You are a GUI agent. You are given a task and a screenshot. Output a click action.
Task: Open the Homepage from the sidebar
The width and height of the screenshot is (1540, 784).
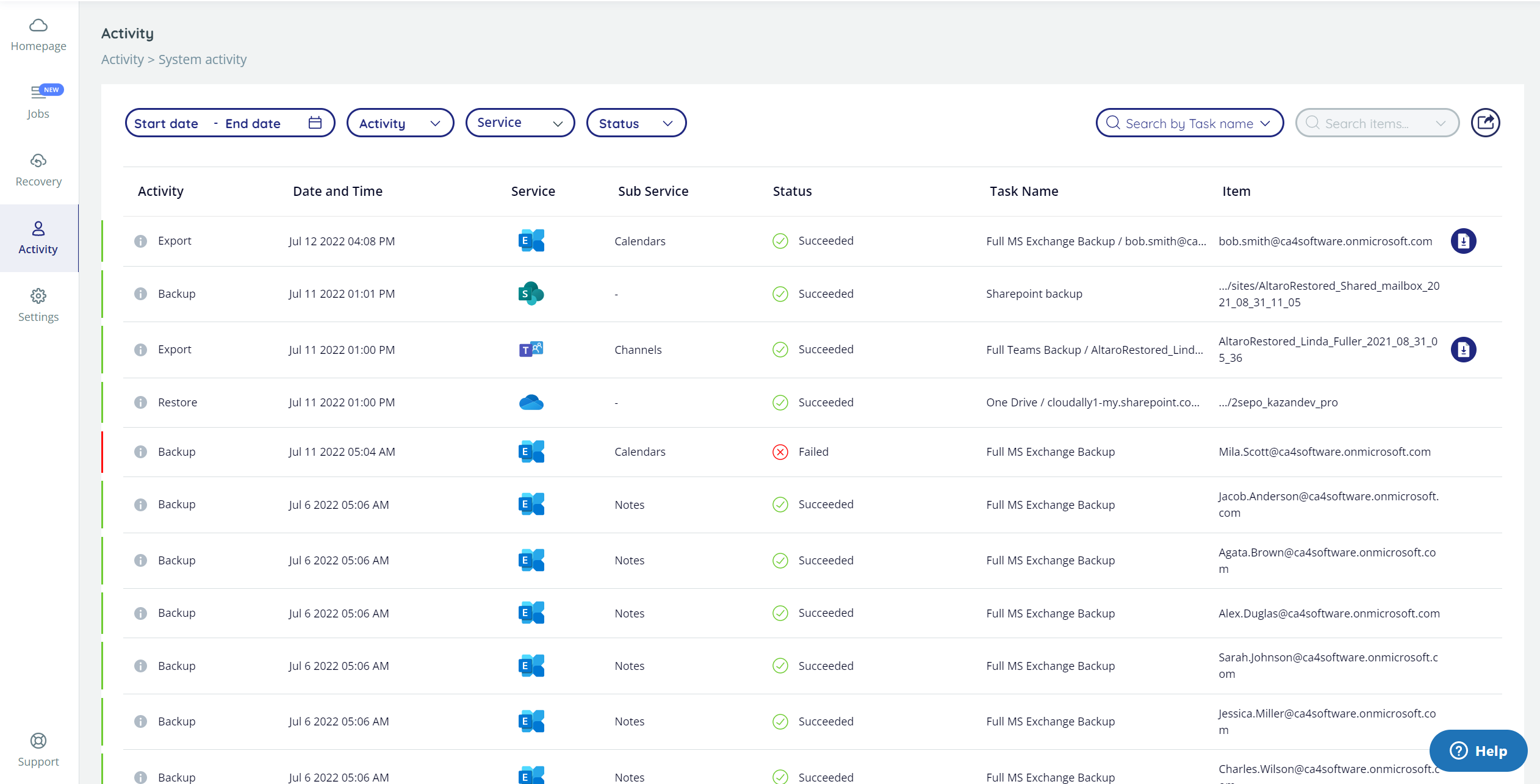coord(38,34)
